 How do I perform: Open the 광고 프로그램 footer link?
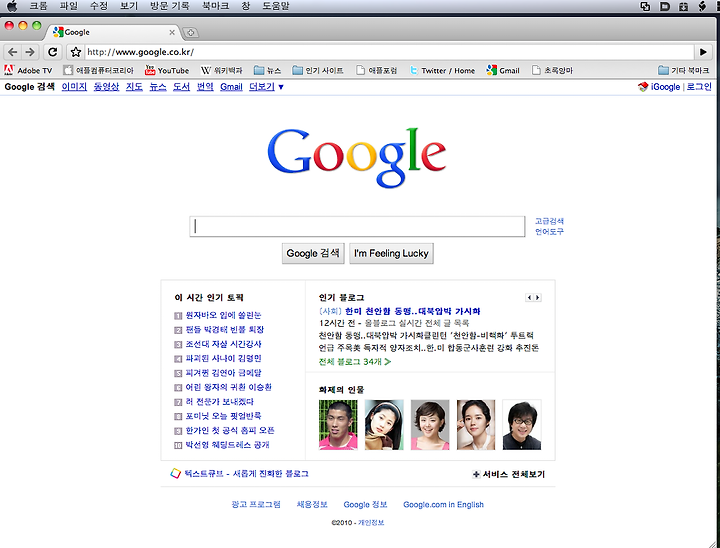256,504
